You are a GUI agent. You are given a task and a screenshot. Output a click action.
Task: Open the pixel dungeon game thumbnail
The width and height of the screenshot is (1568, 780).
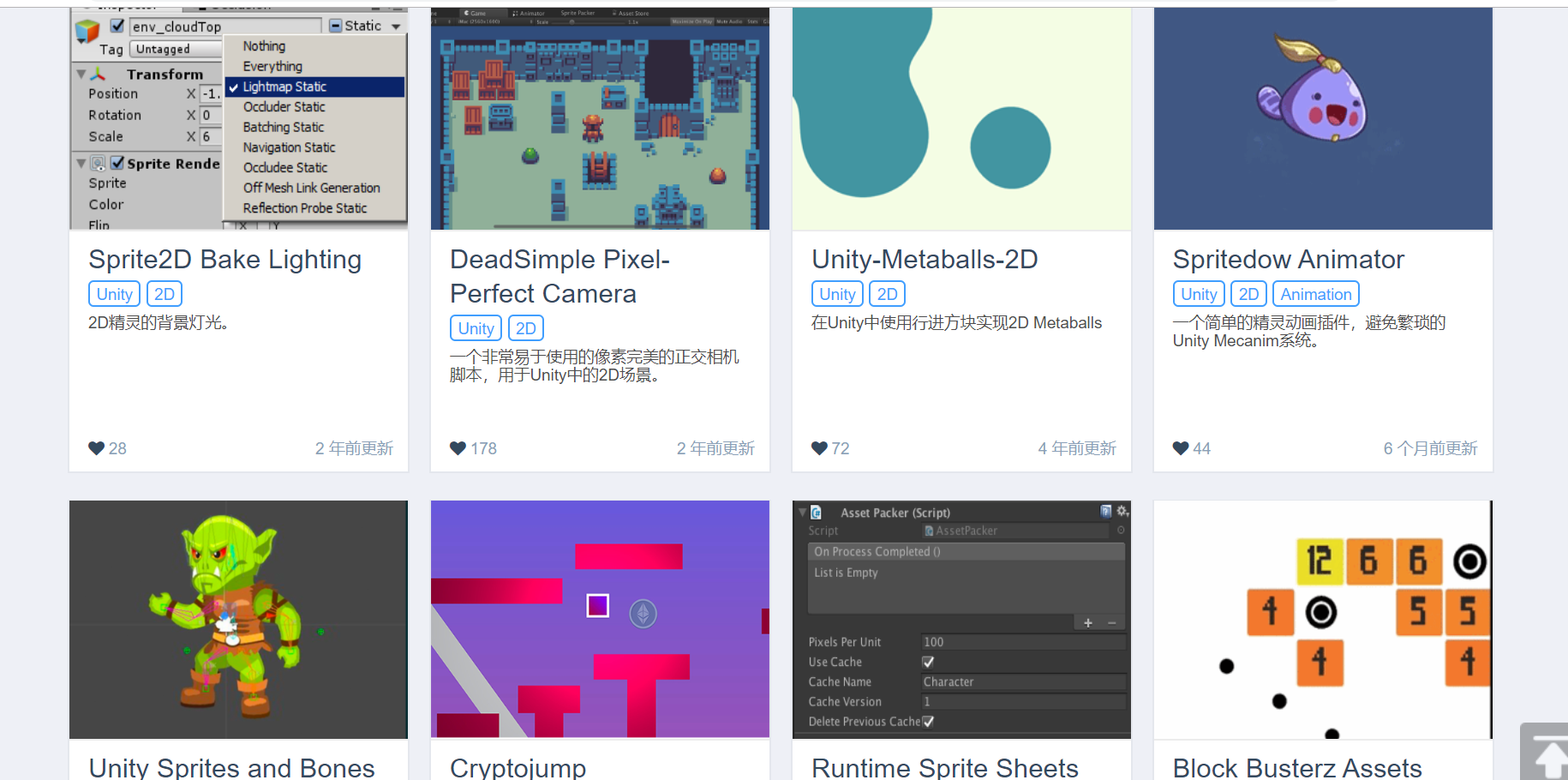600,119
